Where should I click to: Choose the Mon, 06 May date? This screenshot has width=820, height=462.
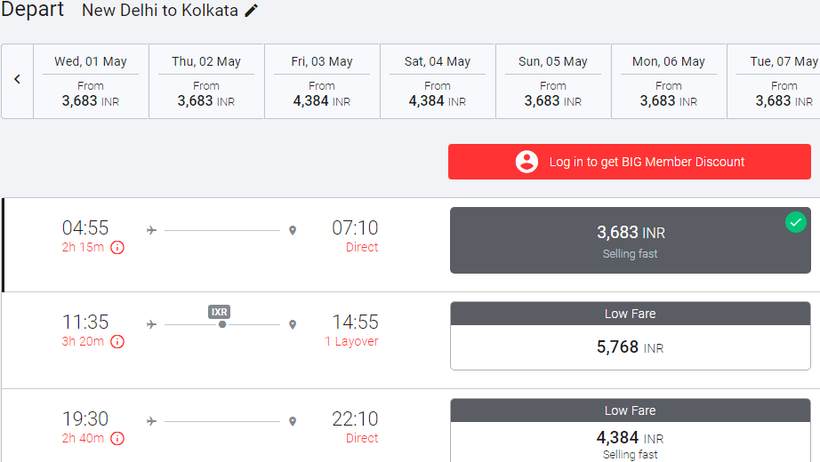tap(668, 81)
